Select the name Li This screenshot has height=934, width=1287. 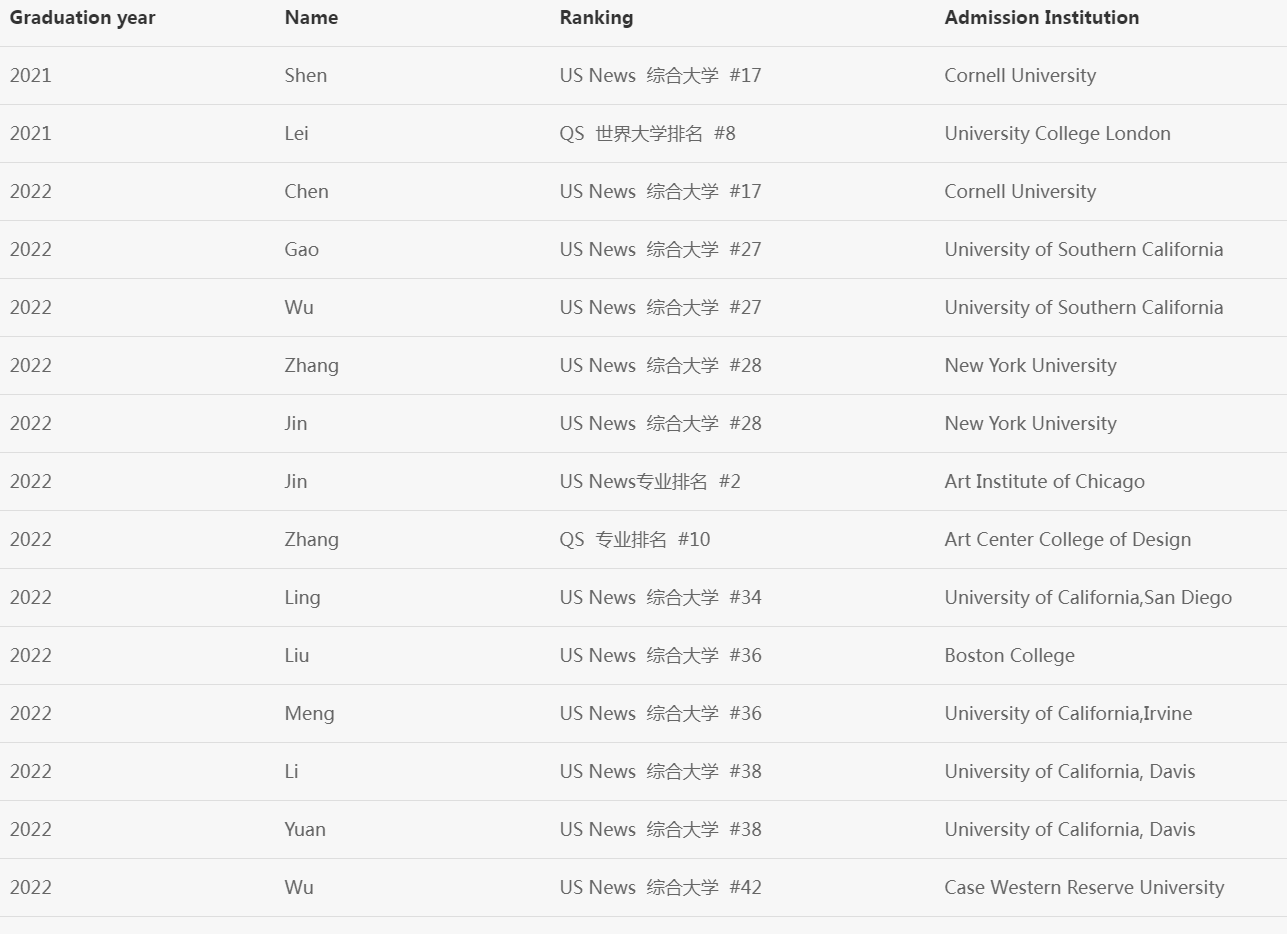pyautogui.click(x=292, y=772)
